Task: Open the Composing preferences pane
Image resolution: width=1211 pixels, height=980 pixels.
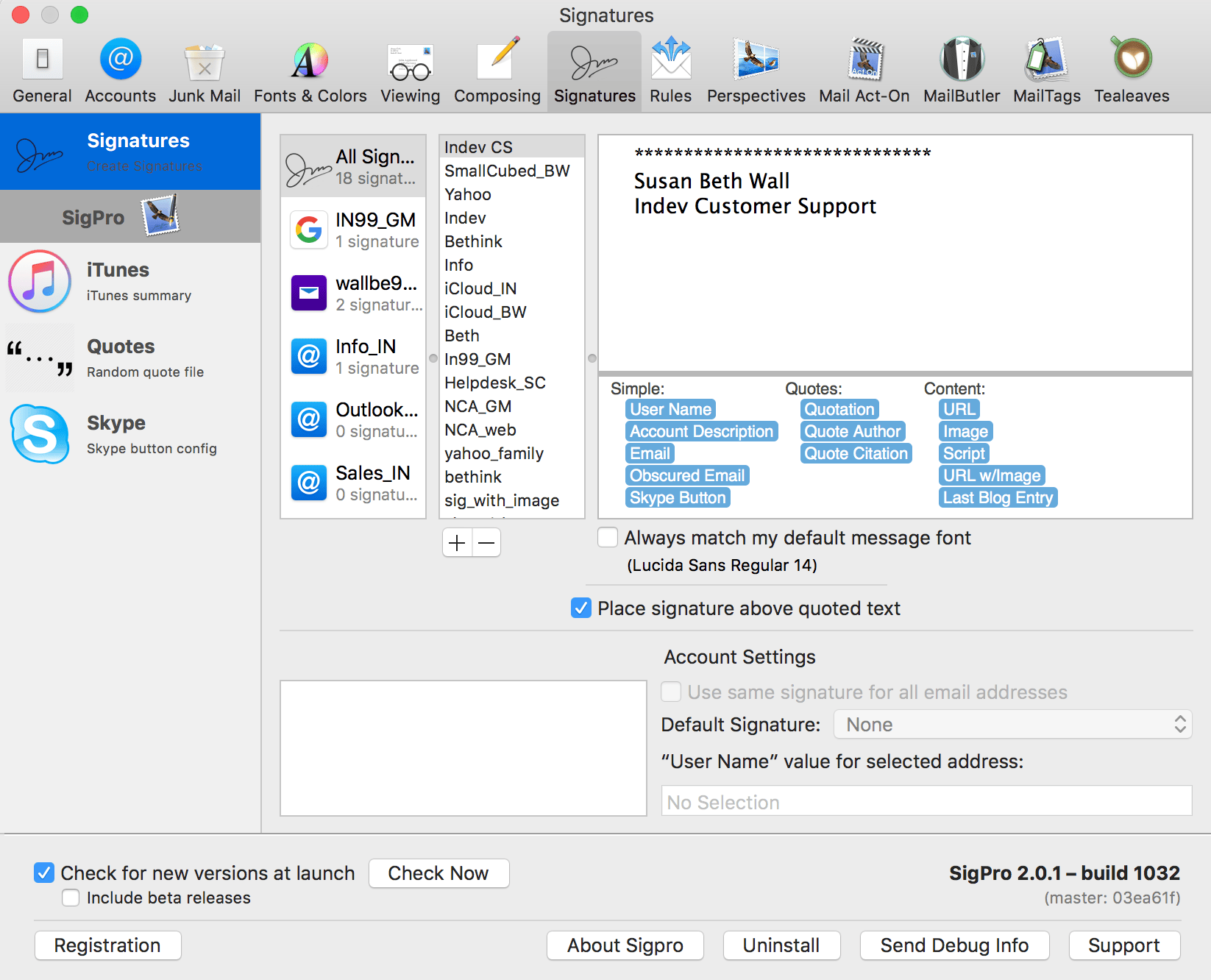Action: click(497, 71)
